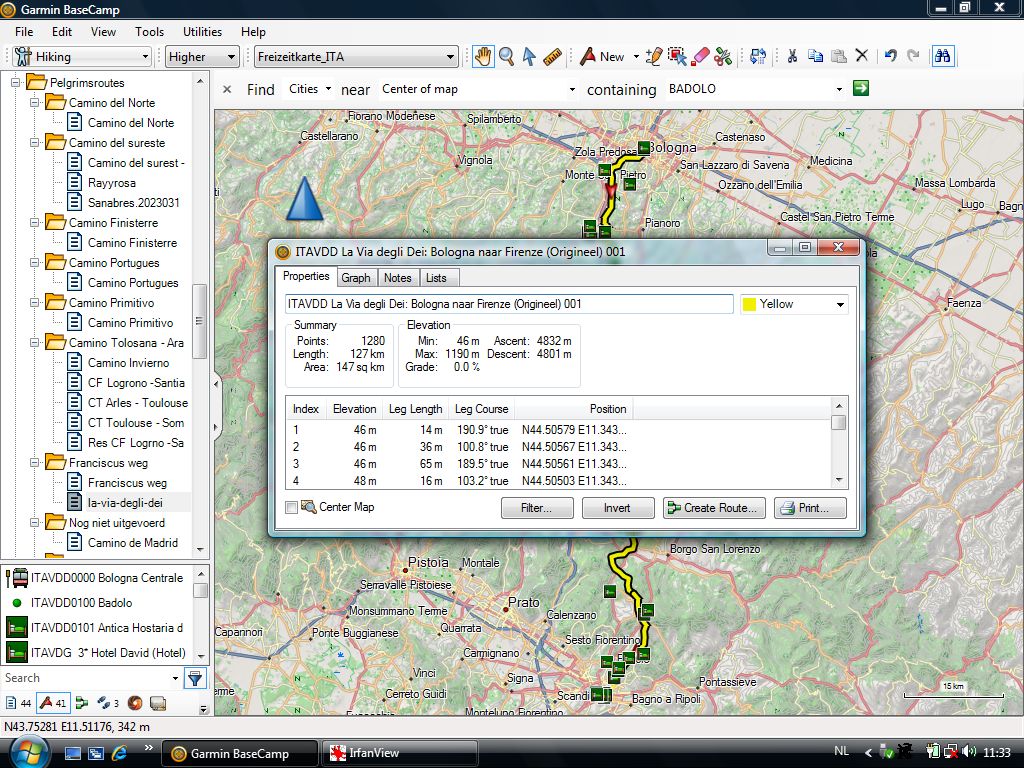The height and width of the screenshot is (768, 1024).
Task: Show tracks using footprints filter icon
Action: pos(103,703)
